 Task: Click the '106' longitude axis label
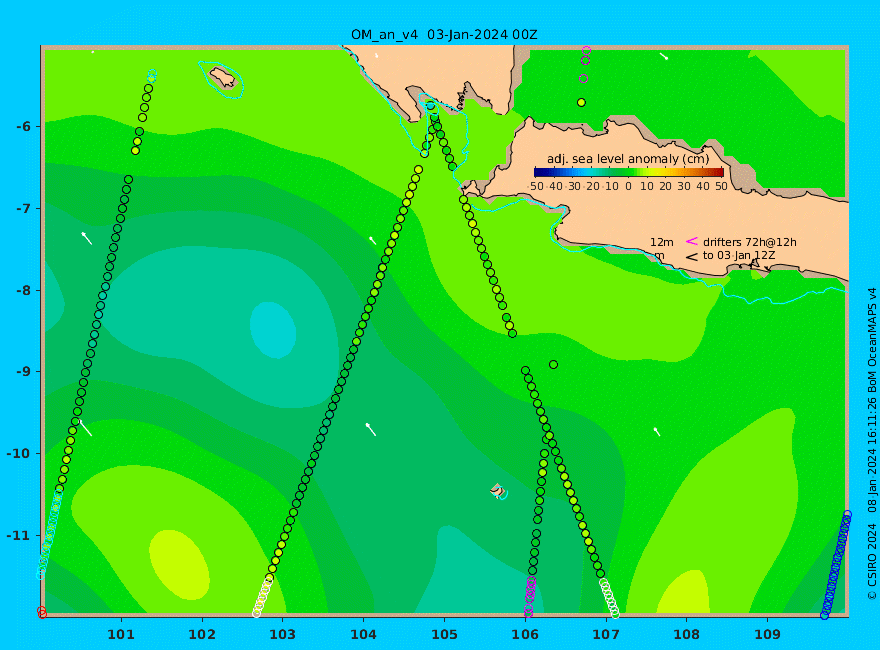pos(525,635)
